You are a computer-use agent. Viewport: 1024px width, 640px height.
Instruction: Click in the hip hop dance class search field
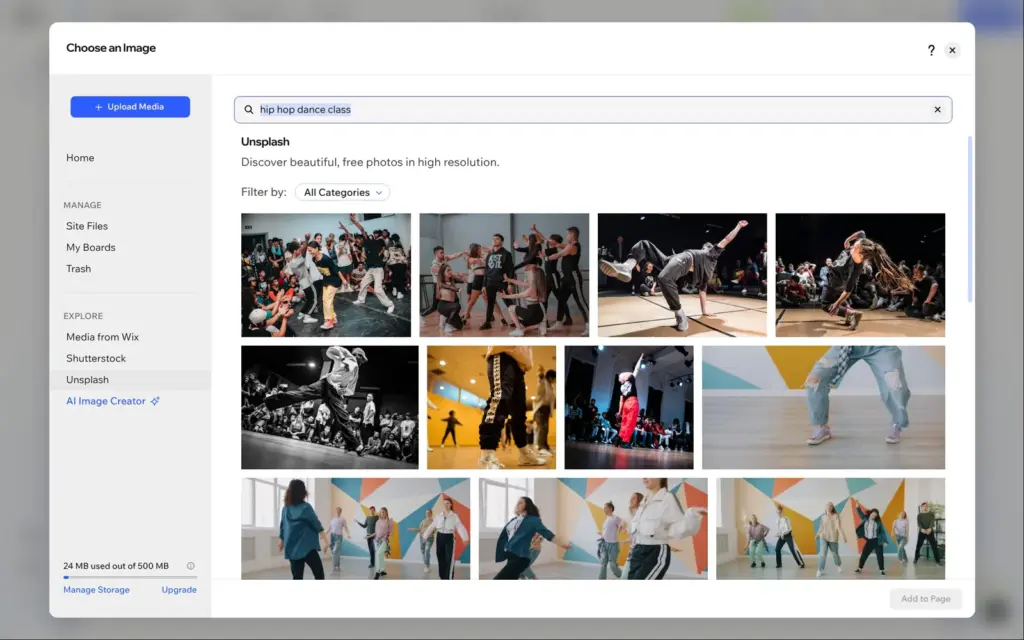[x=593, y=110]
